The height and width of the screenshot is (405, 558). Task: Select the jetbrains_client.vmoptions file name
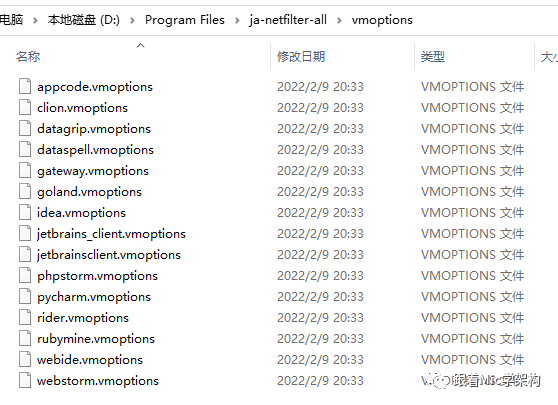pos(111,234)
